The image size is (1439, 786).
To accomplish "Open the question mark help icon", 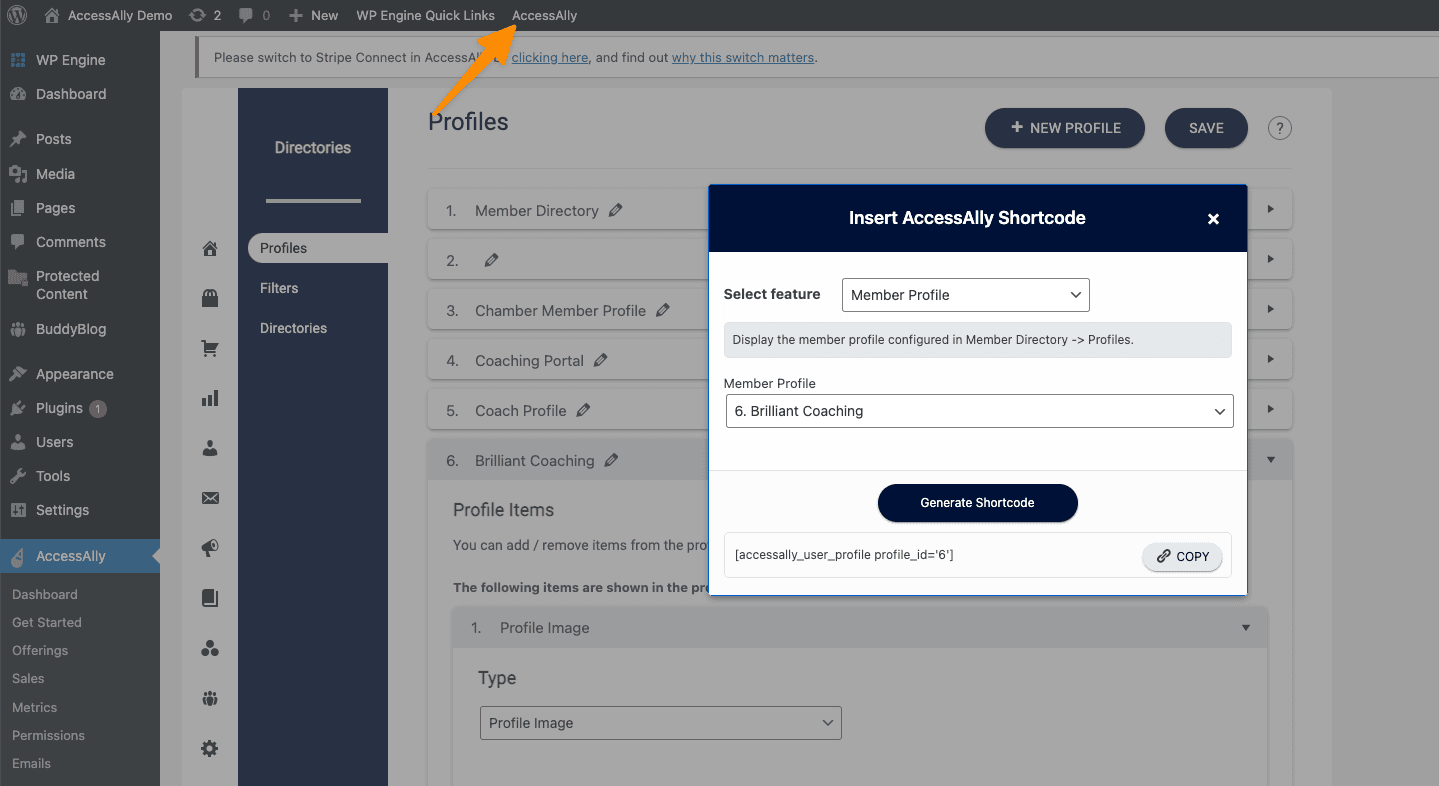I will [1280, 128].
